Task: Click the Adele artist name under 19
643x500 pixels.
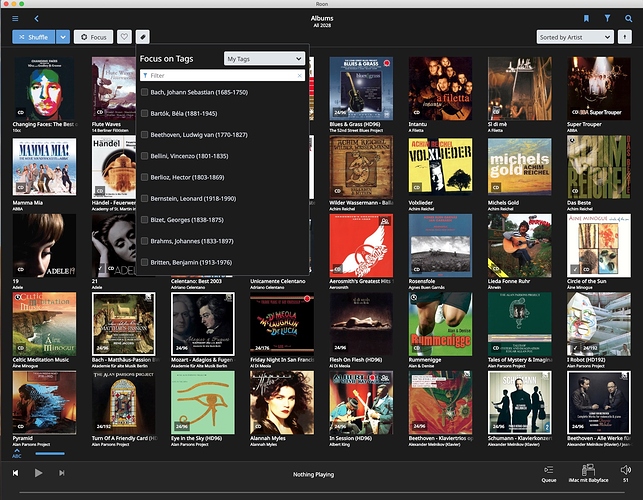Action: (x=18, y=287)
